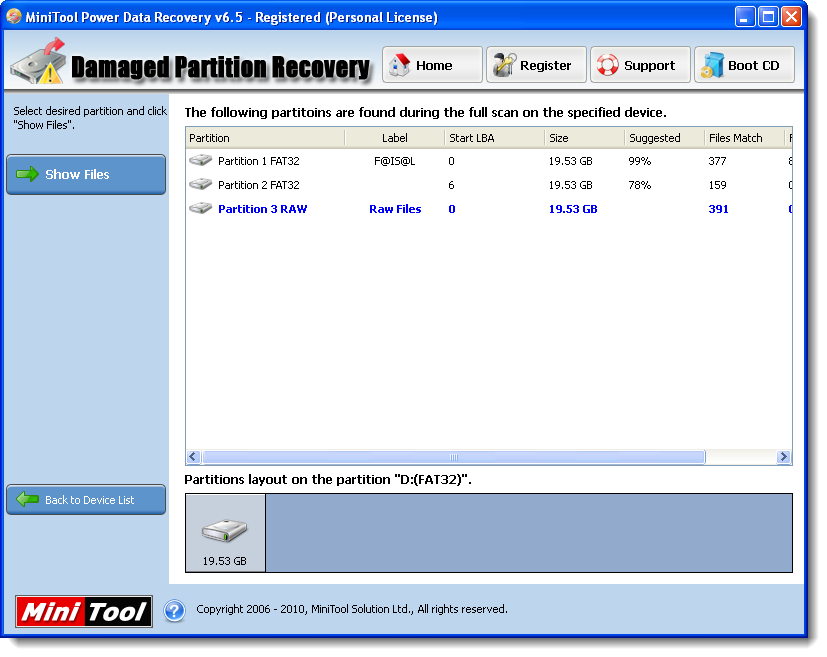Click the drive icon for Partition 2 FAT32
Screen dimensions: 827x657
point(200,185)
